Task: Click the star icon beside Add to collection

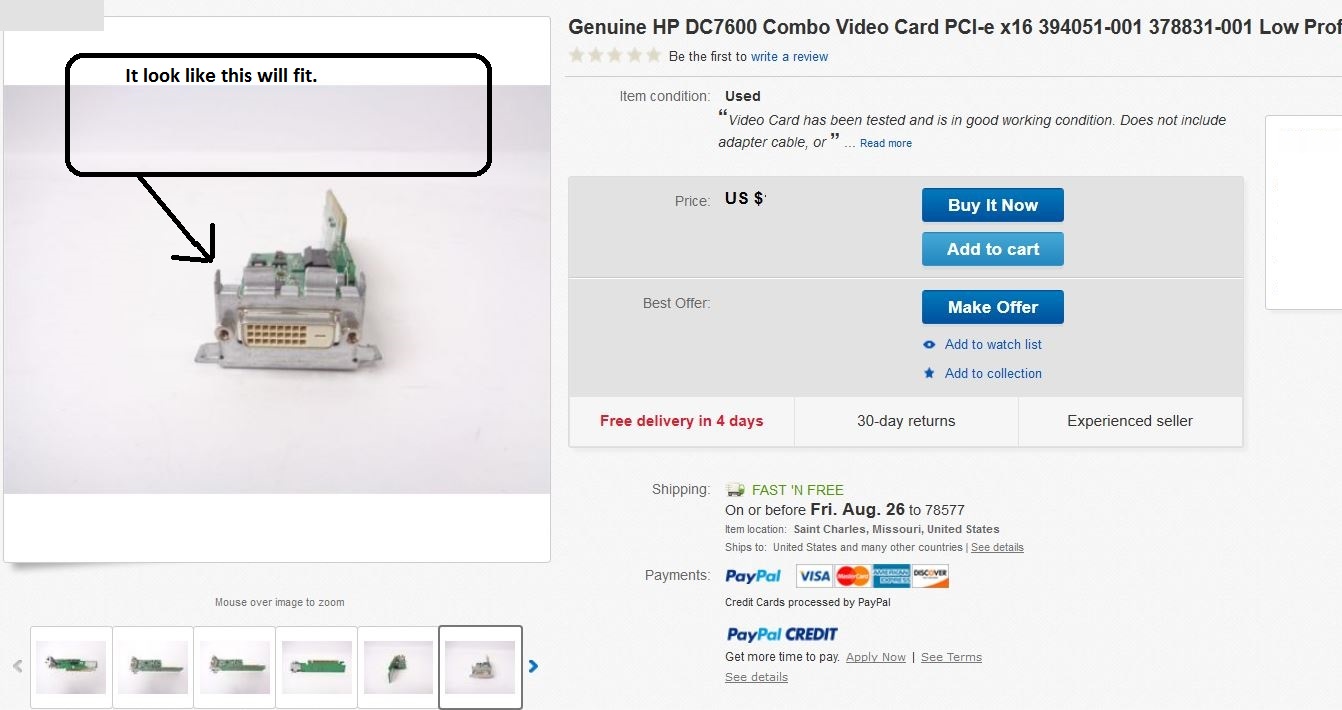Action: pyautogui.click(x=929, y=373)
